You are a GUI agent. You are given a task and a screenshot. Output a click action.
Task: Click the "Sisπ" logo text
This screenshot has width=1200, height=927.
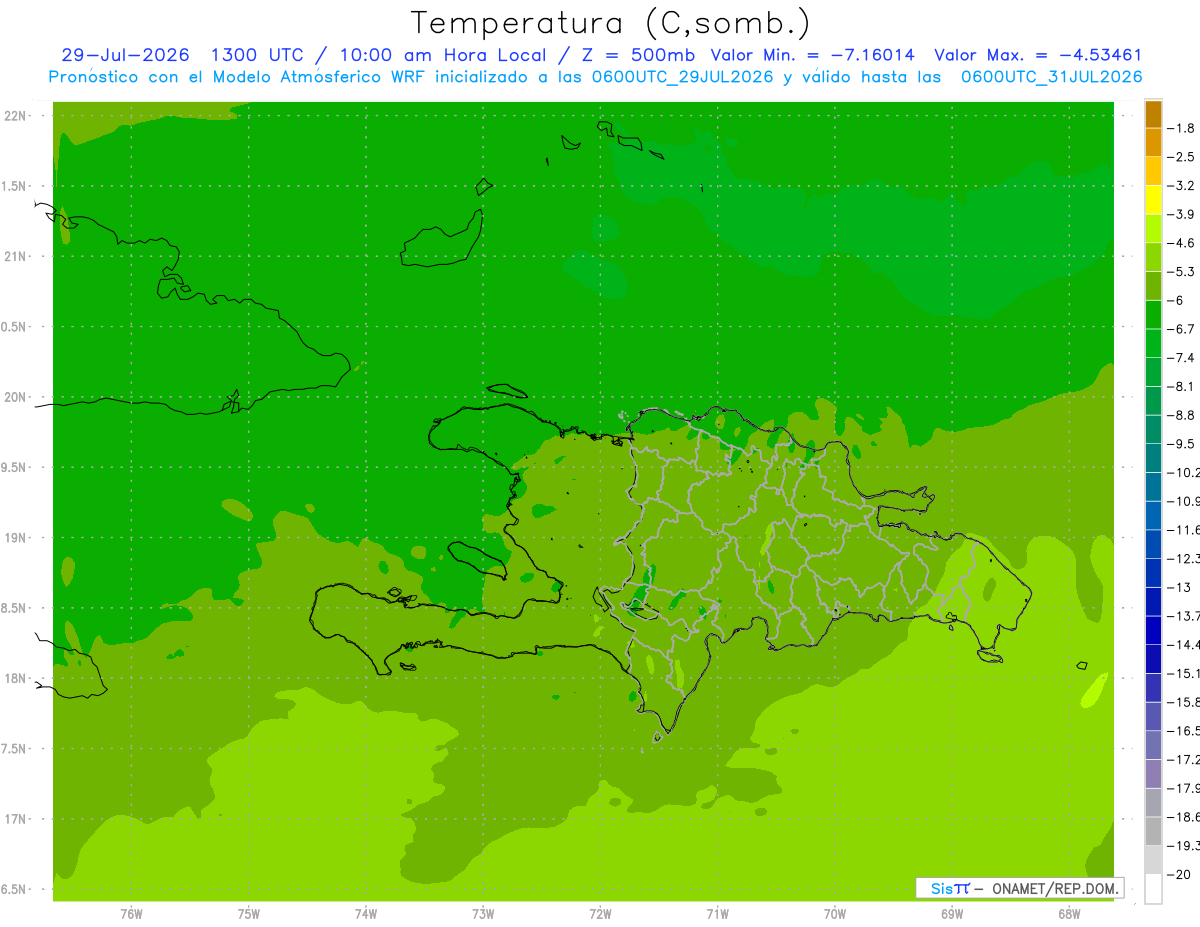pyautogui.click(x=950, y=888)
